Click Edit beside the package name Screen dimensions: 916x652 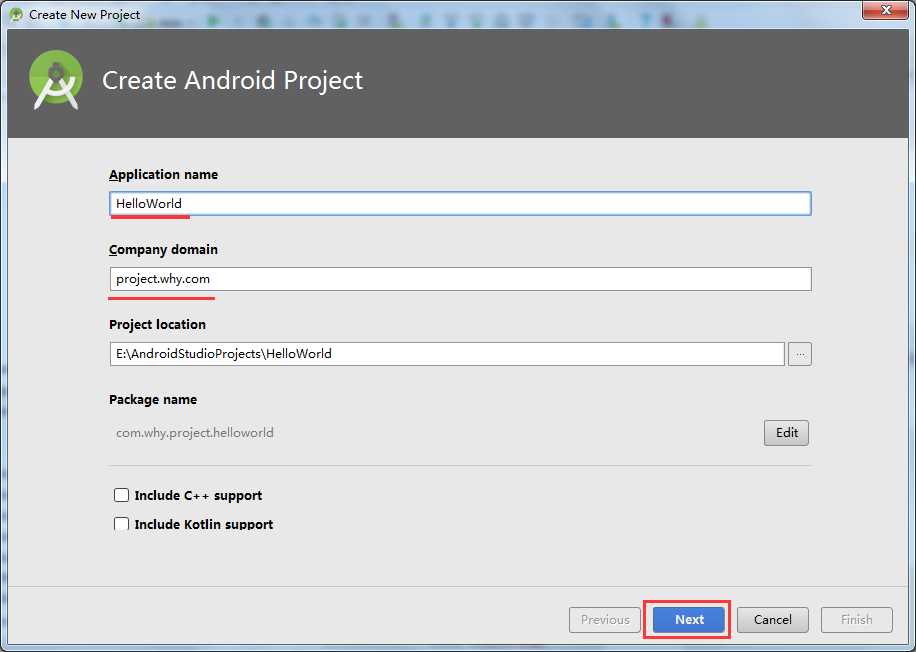[x=786, y=432]
